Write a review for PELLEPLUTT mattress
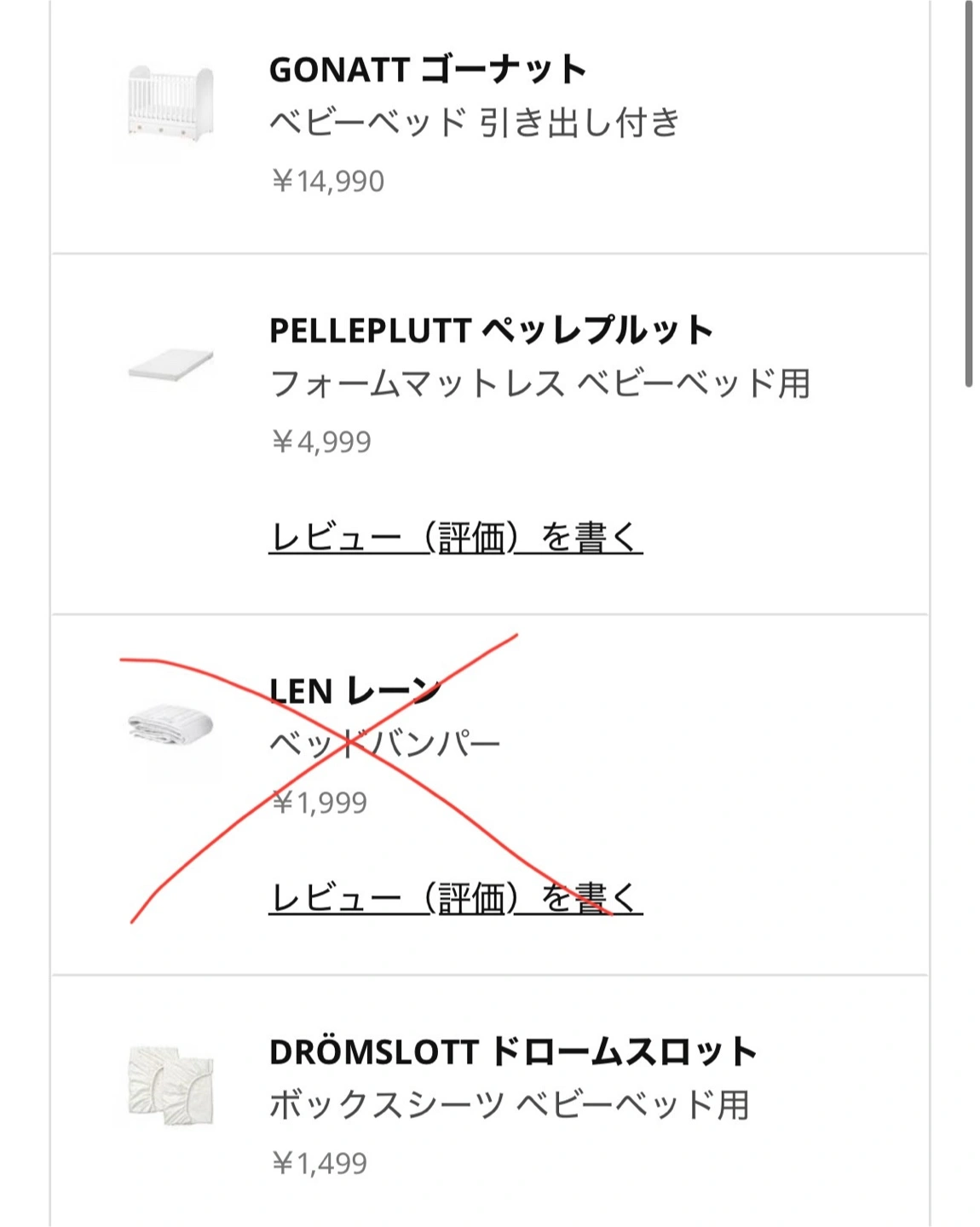The height and width of the screenshot is (1227, 980). pos(455,538)
